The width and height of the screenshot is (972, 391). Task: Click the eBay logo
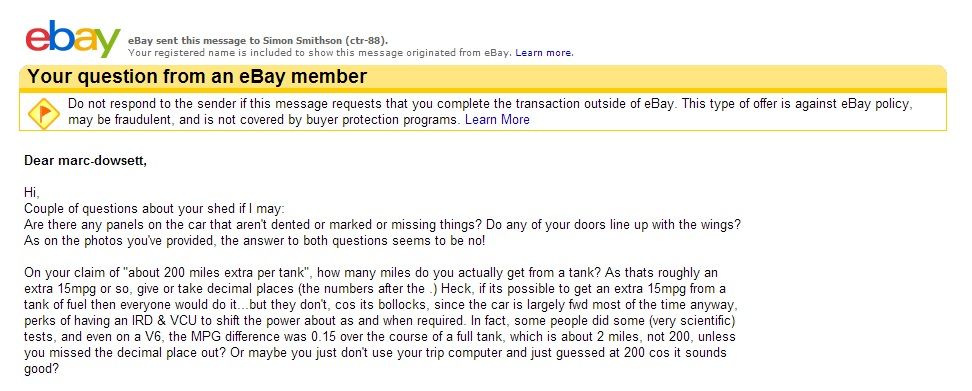coord(73,38)
